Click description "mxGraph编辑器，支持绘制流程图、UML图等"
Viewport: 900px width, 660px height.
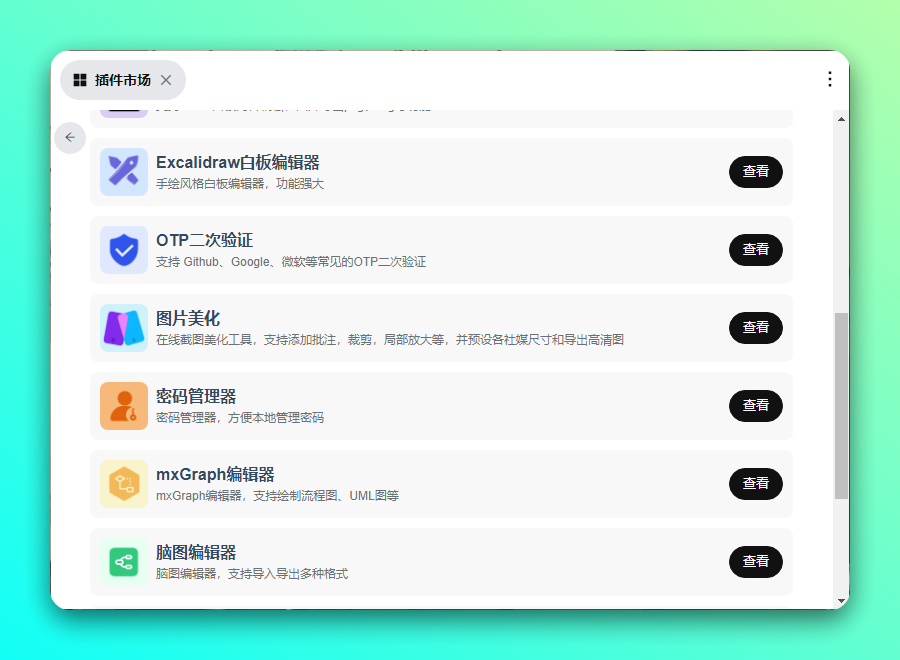click(x=277, y=496)
